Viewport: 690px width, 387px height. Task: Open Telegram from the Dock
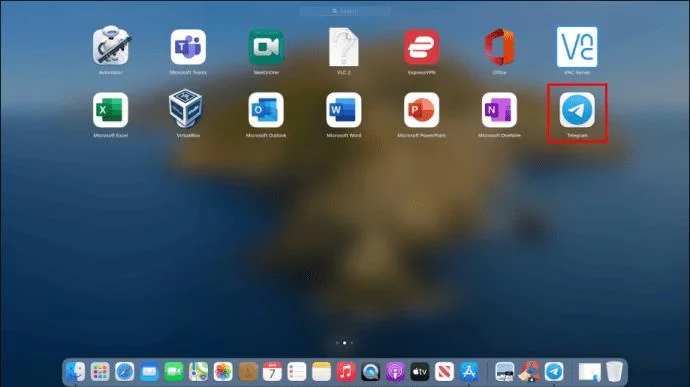[554, 372]
